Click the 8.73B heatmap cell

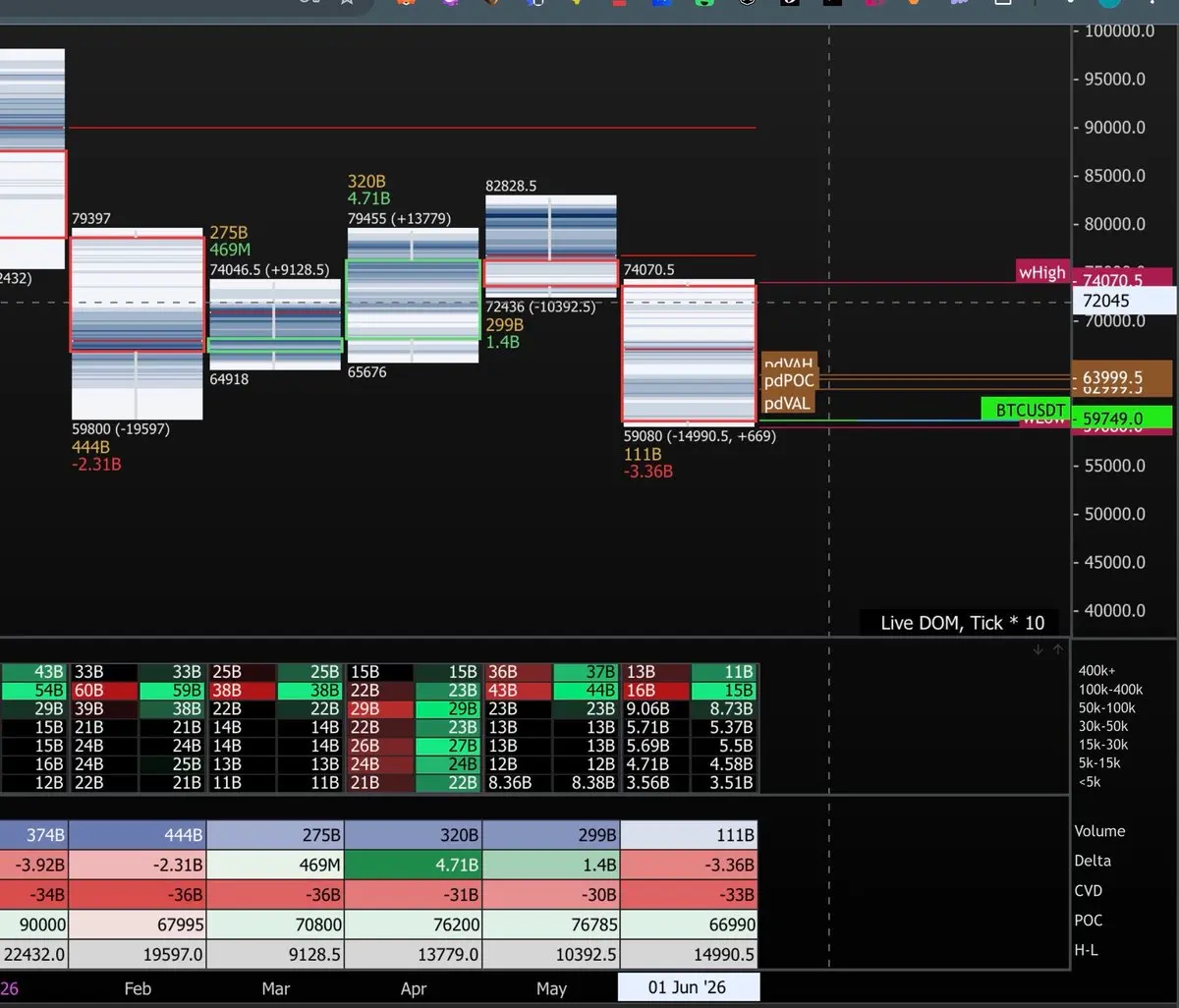coord(724,709)
